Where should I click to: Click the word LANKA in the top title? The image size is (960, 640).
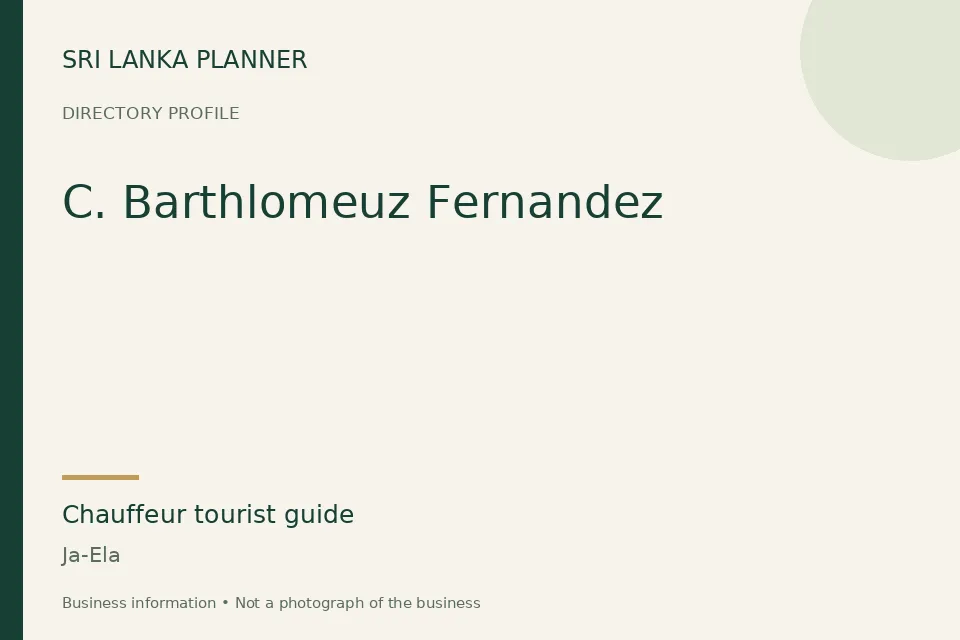coord(149,60)
